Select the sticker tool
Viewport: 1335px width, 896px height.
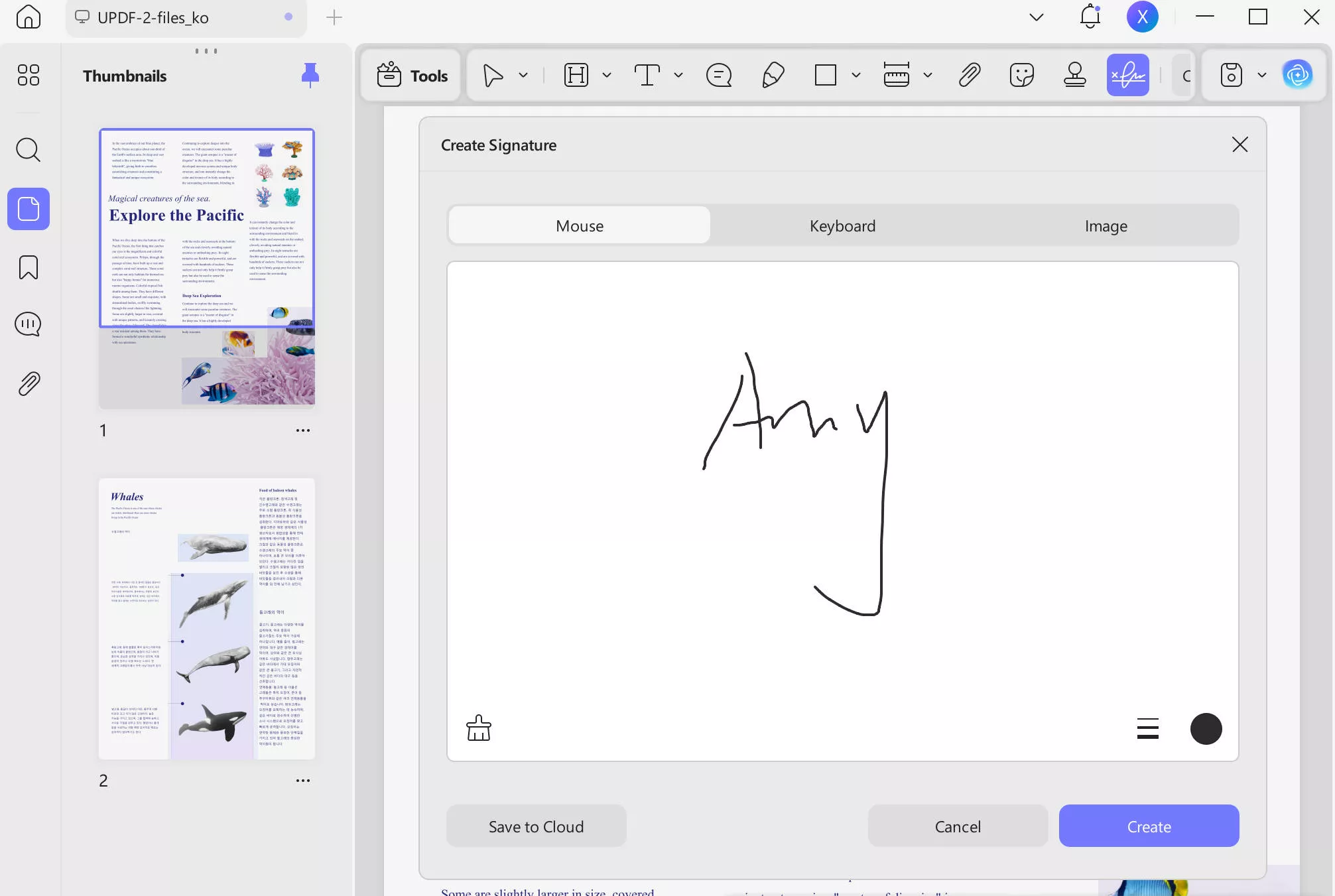click(x=1021, y=75)
